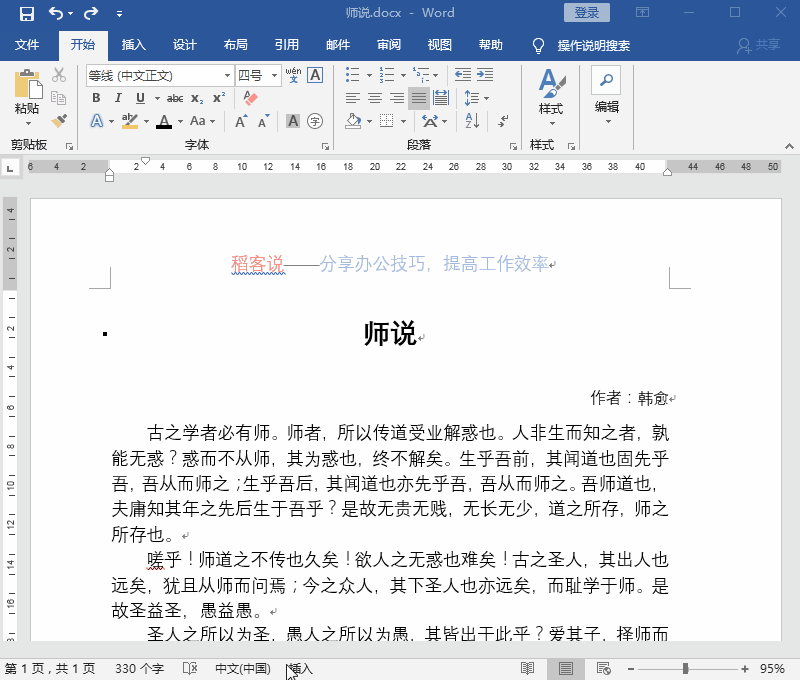The width and height of the screenshot is (800, 680).
Task: Toggle character shading
Action: pos(293,121)
